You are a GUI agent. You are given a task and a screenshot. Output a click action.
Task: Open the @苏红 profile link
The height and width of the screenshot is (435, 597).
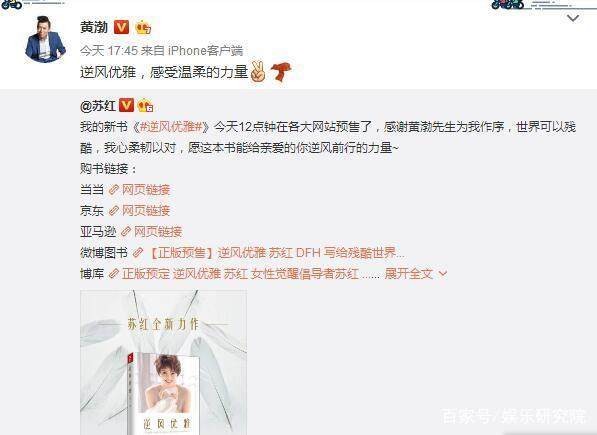98,105
